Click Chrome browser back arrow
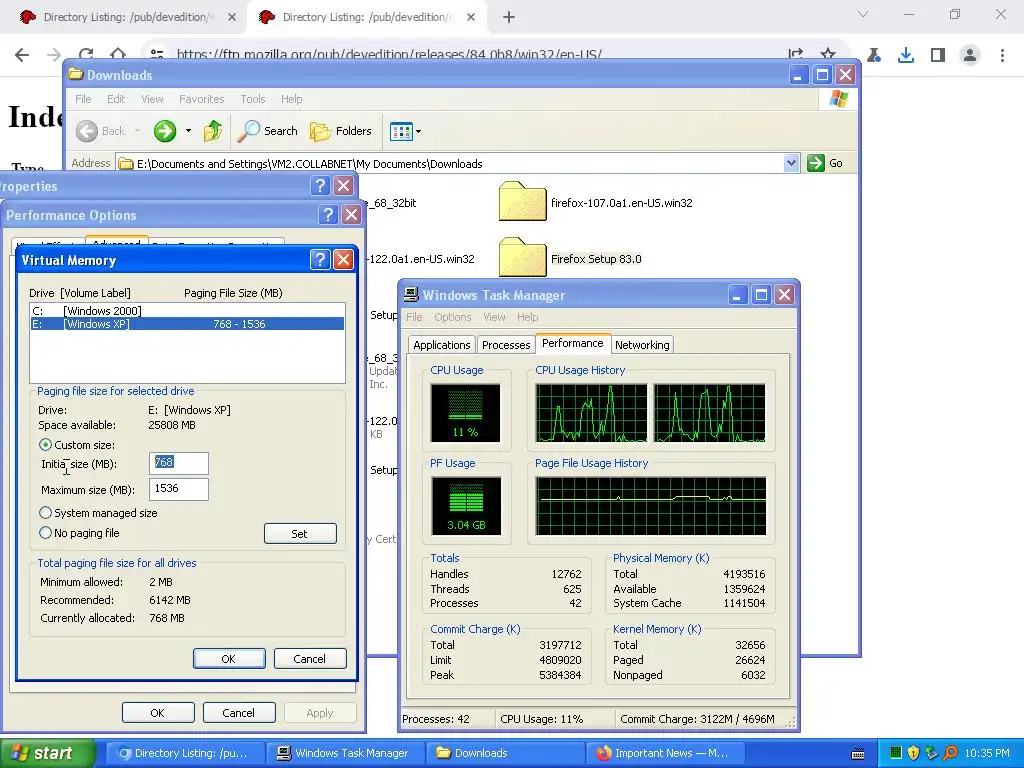This screenshot has width=1024, height=768. 22,55
